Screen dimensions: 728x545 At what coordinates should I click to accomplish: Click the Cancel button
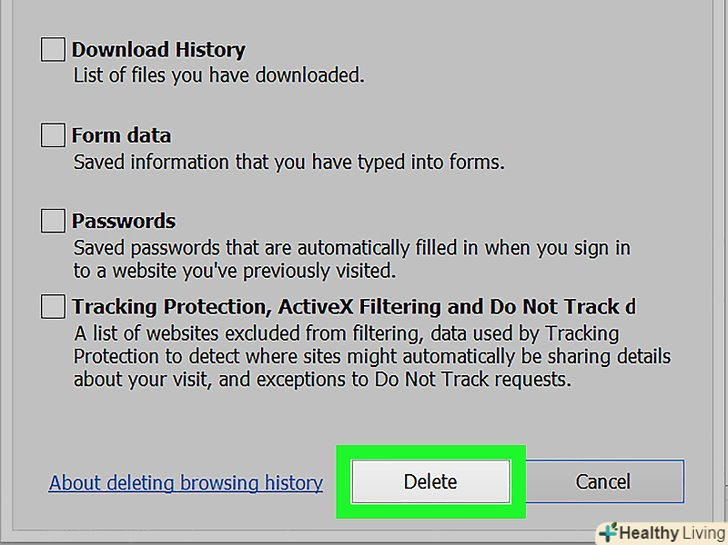pos(603,481)
